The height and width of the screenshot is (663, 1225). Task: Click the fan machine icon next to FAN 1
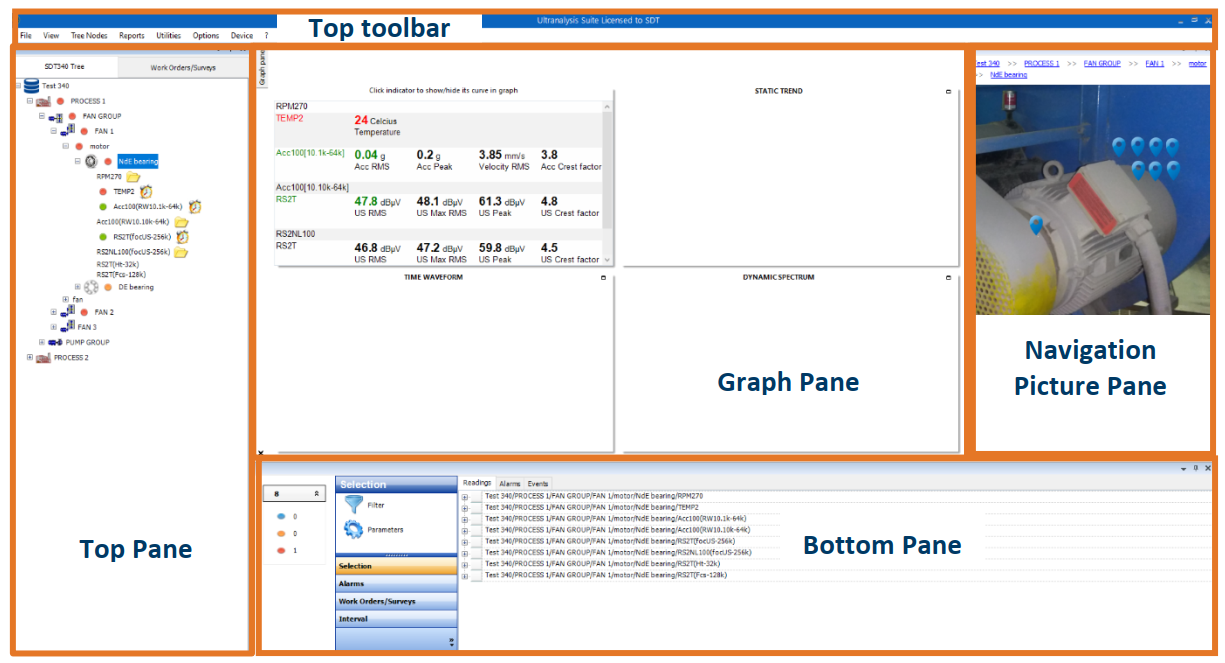pyautogui.click(x=66, y=130)
